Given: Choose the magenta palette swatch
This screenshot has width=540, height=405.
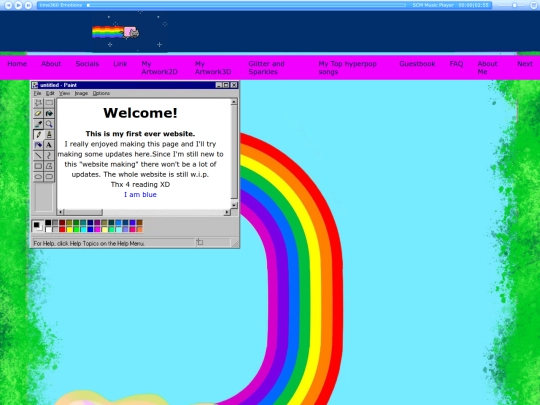Looking at the screenshot, I should point(97,229).
